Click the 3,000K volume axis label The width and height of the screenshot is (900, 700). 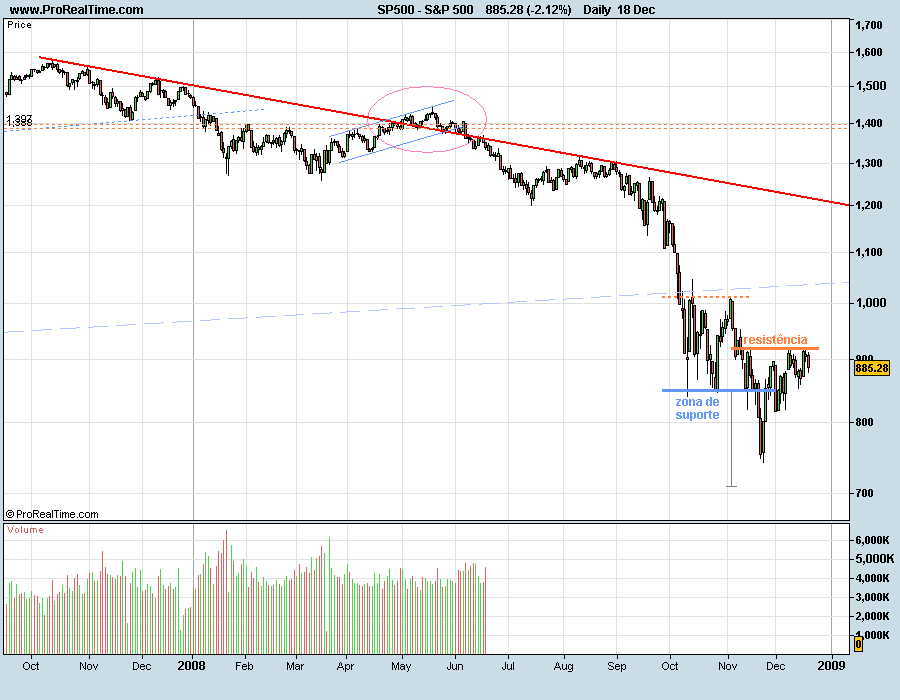[872, 597]
